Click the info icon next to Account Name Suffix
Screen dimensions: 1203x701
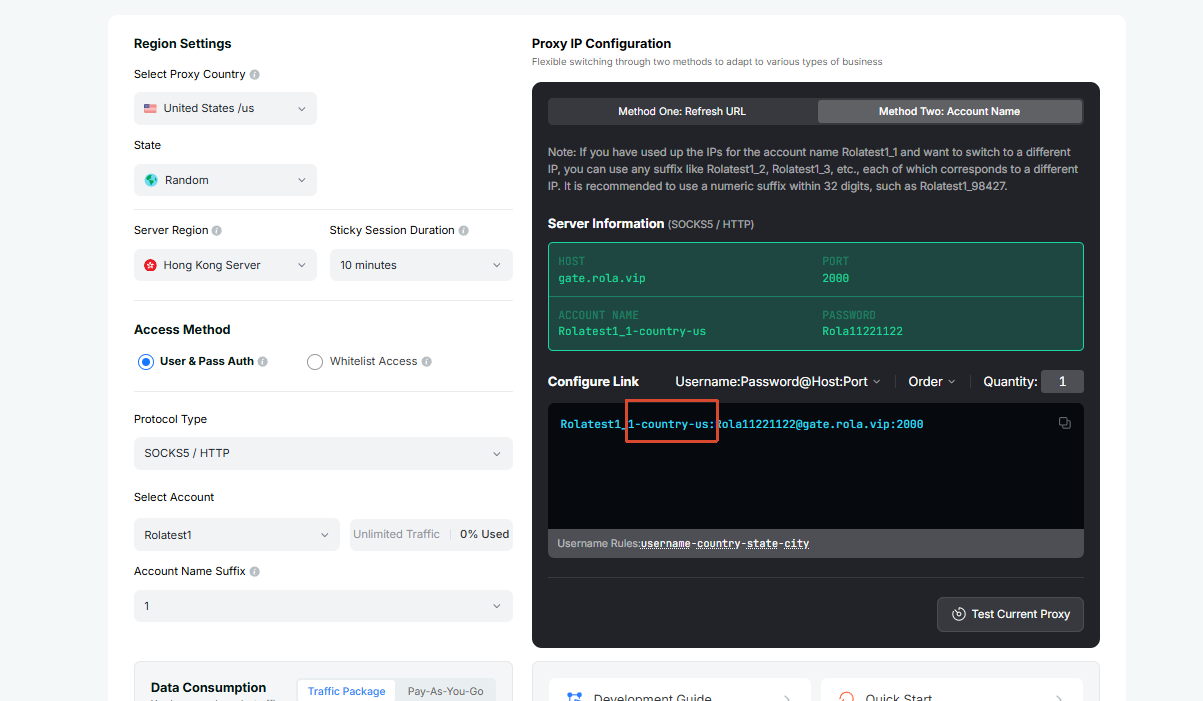[255, 572]
